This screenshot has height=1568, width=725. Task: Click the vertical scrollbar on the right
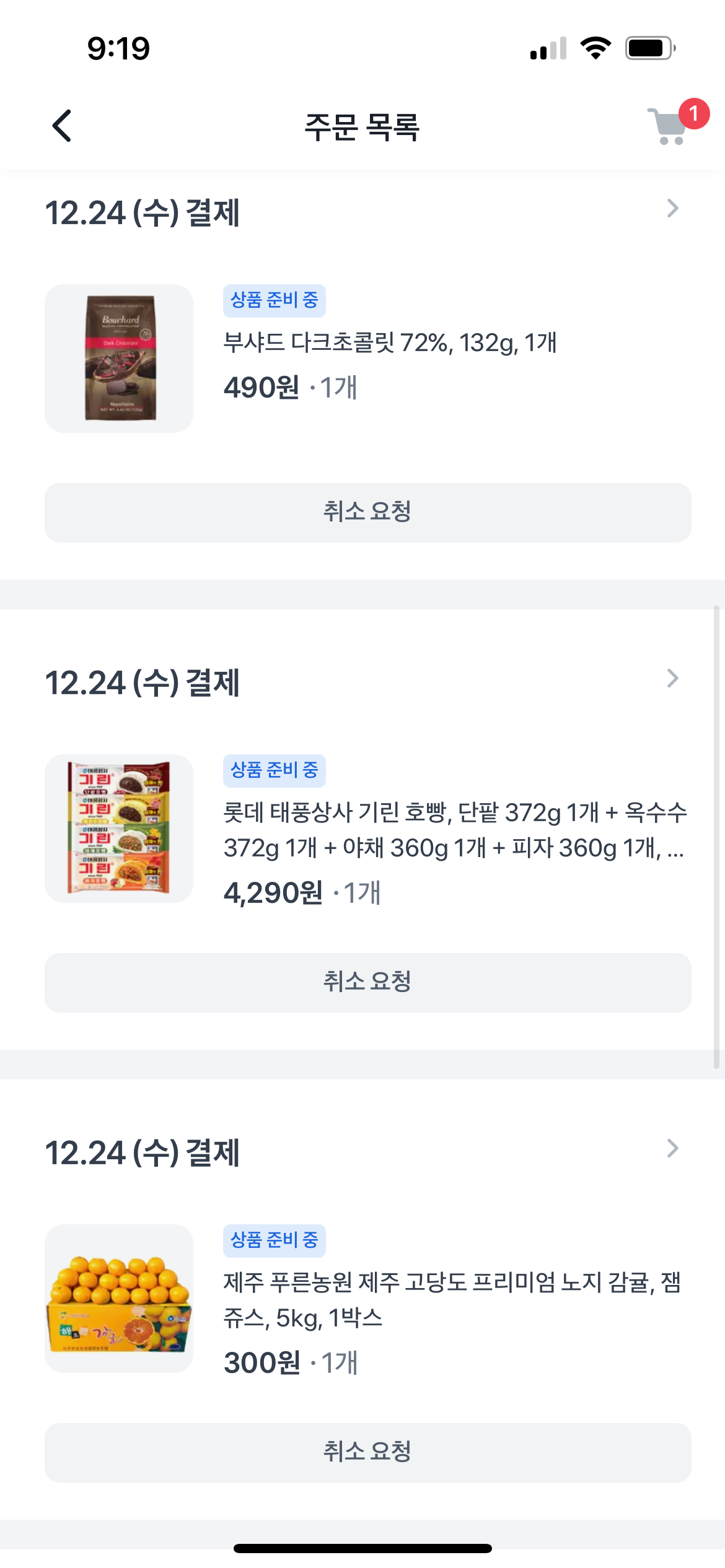point(716,837)
